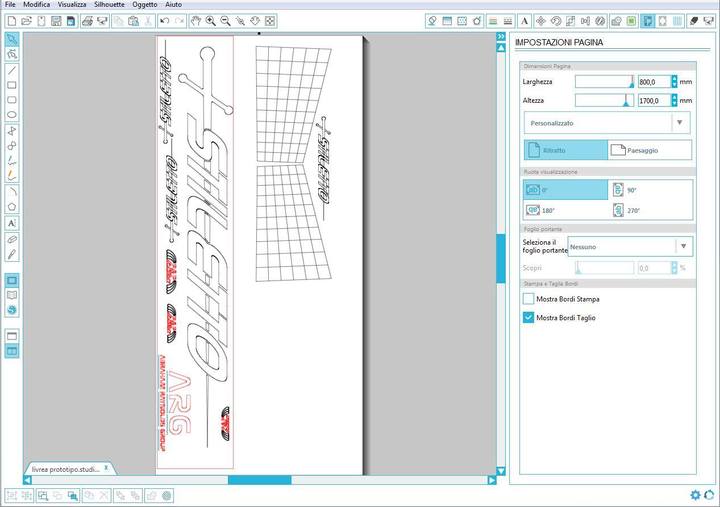Screen dimensions: 720x507
Task: Select the Select arrow tool in left toolbar
Action: point(12,39)
